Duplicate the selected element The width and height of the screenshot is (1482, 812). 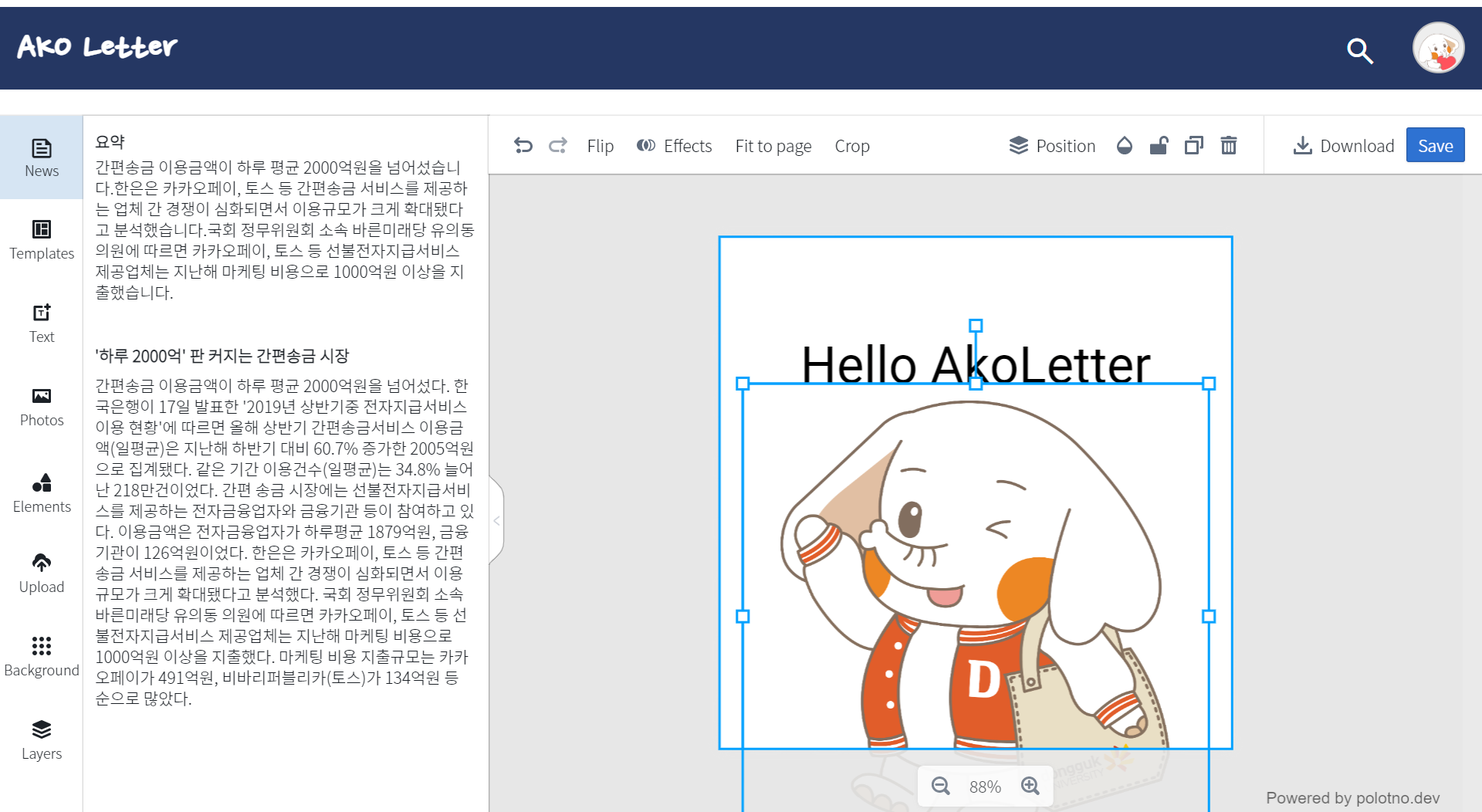pyautogui.click(x=1194, y=145)
